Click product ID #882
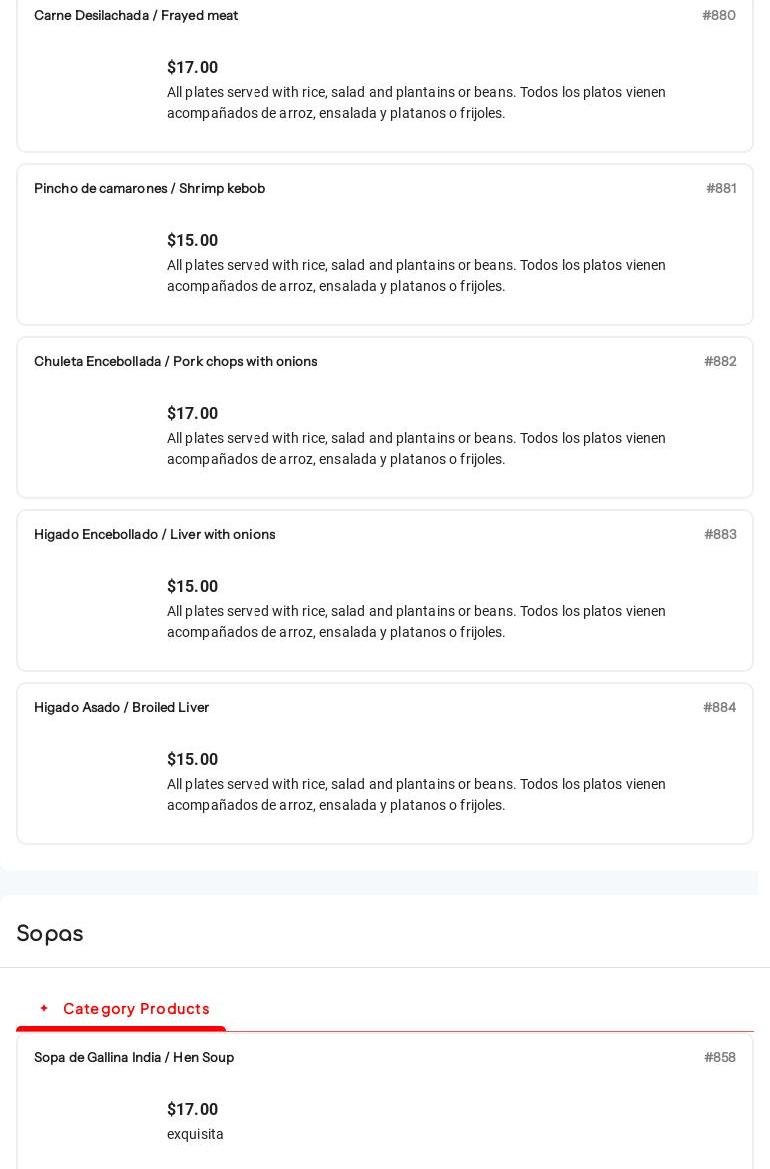 tap(719, 361)
